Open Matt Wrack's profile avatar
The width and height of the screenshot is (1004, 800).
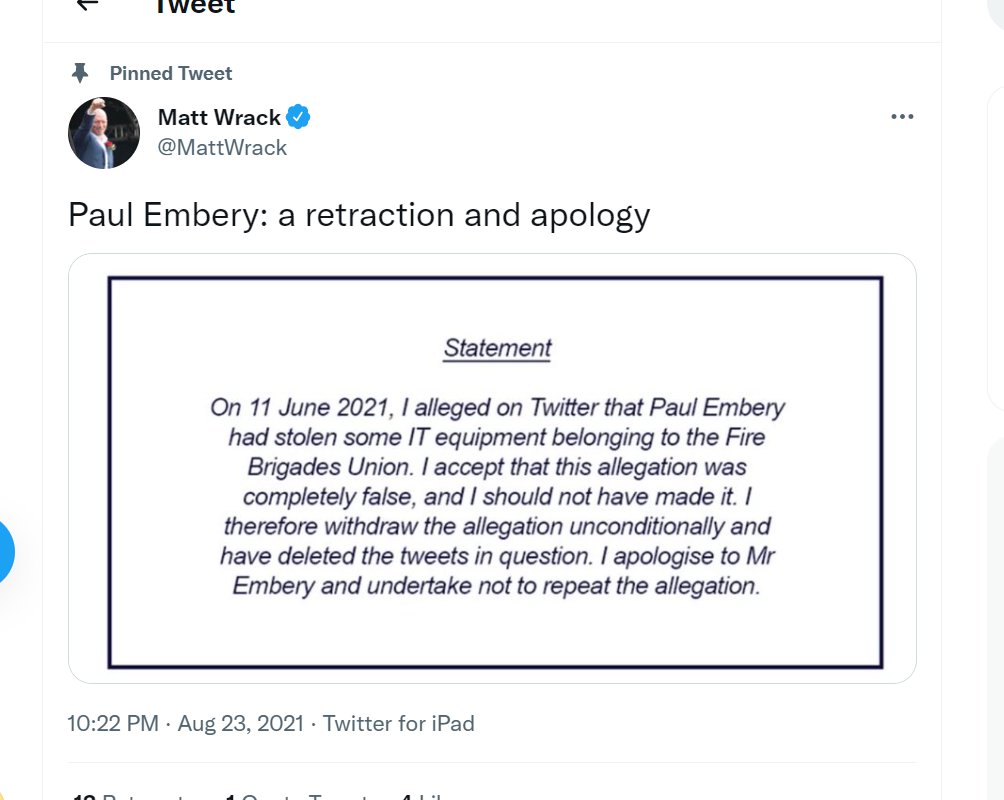tap(104, 132)
